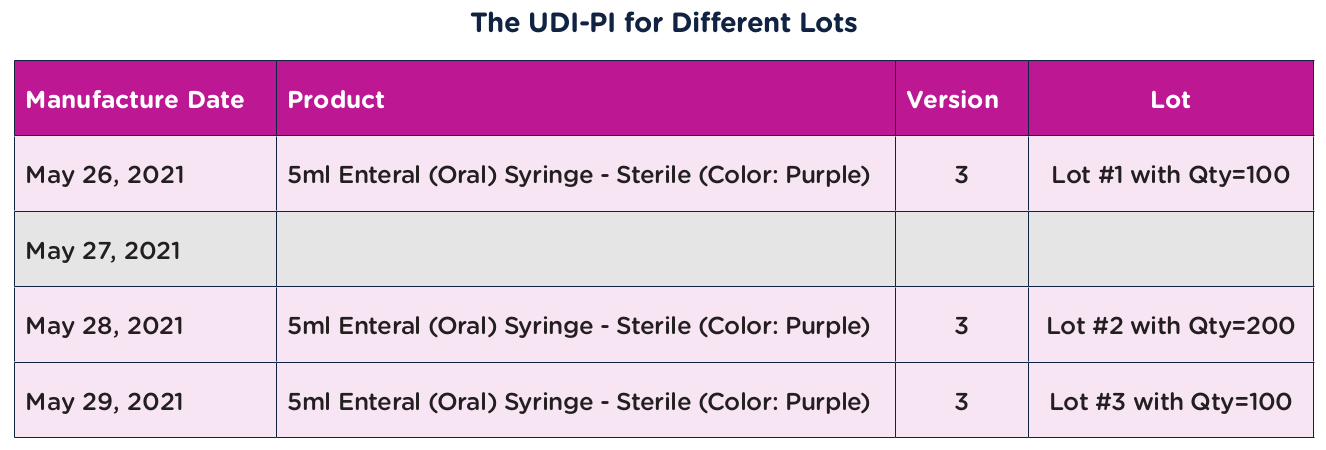Click the 'Lot #1 with Qty=100' cell
Image resolution: width=1326 pixels, height=450 pixels.
tap(1170, 175)
